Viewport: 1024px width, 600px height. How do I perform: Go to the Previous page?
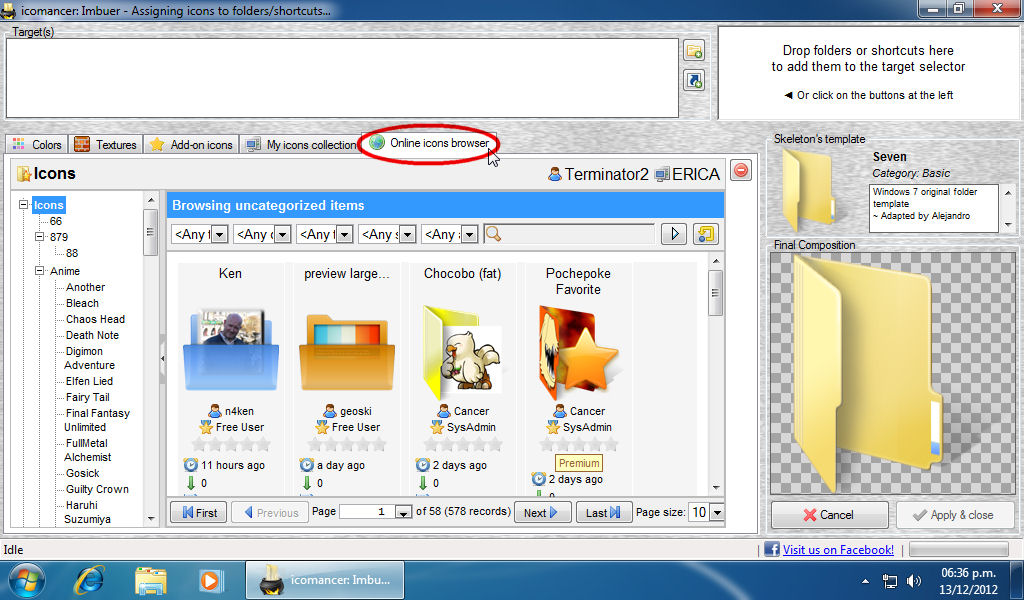(270, 513)
